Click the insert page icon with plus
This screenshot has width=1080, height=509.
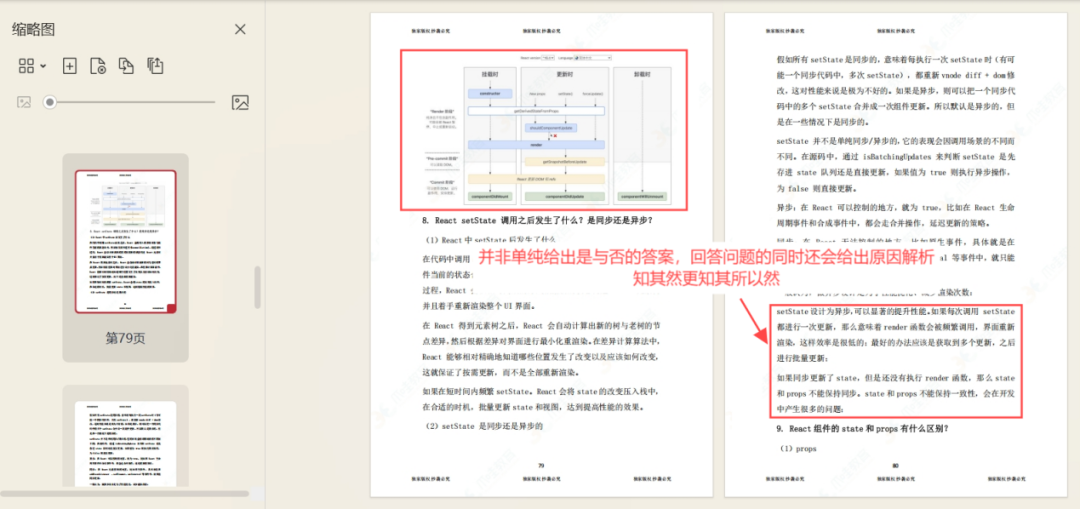click(70, 66)
